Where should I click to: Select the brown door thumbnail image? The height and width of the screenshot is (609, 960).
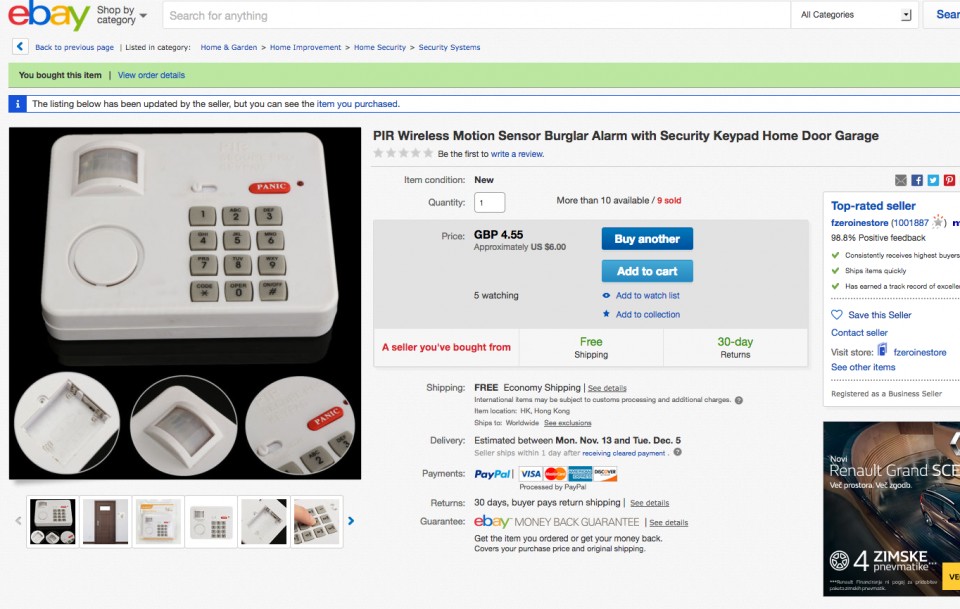pos(105,521)
